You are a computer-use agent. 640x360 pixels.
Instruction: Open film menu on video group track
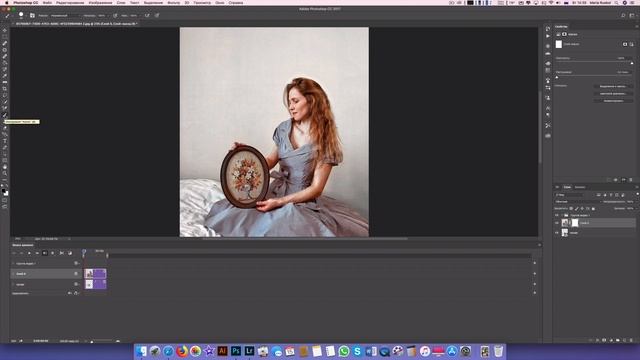(76, 263)
